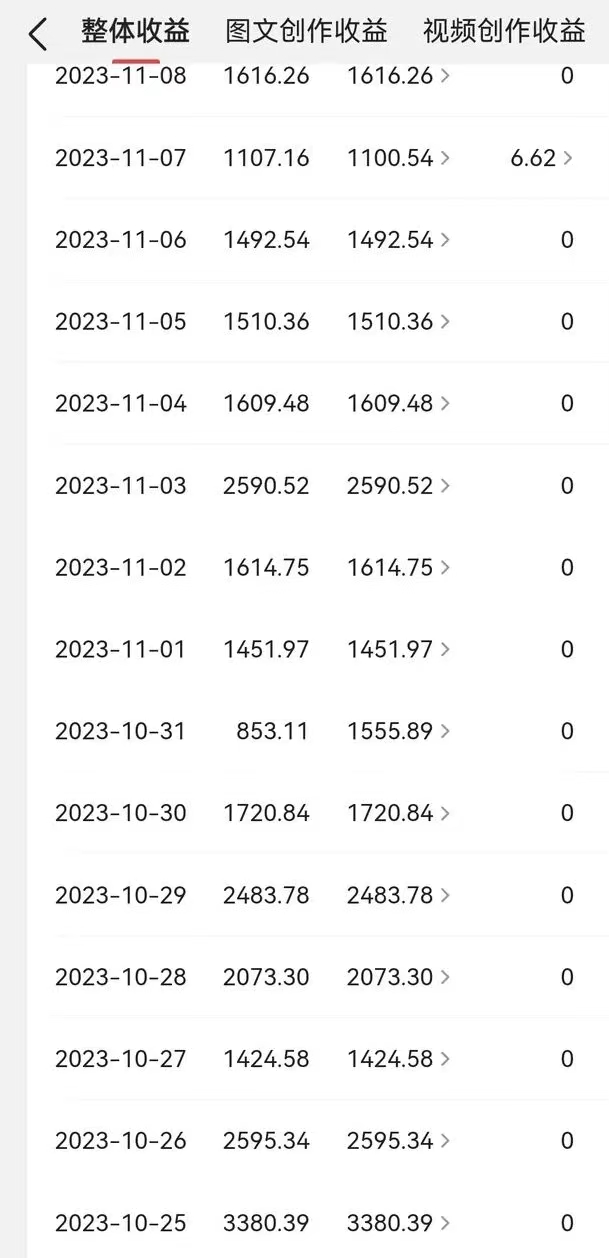
Task: Click the 1720.84 image-text earnings amount
Action: point(389,814)
